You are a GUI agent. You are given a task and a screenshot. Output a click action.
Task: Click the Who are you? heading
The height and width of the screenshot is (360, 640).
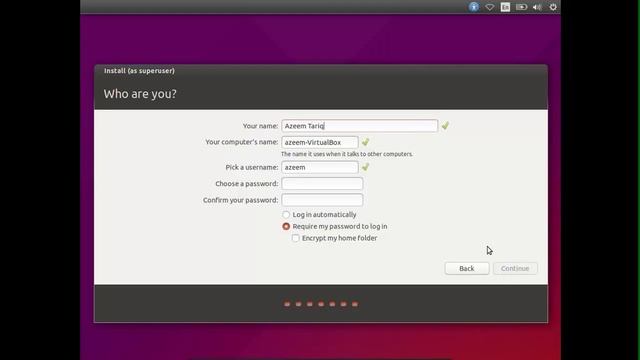pos(140,94)
